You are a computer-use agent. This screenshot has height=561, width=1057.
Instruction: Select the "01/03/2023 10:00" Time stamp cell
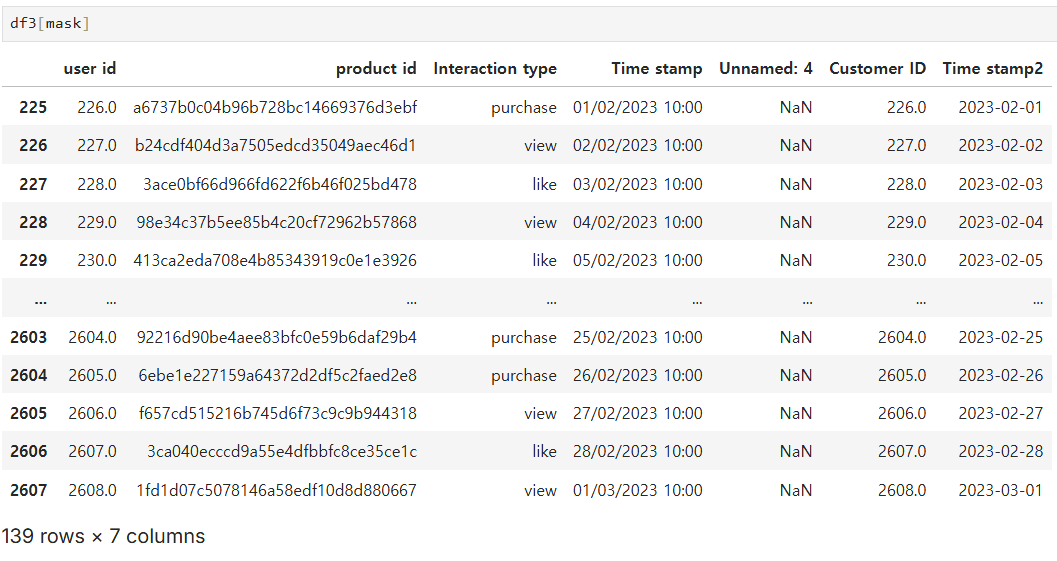coord(638,490)
